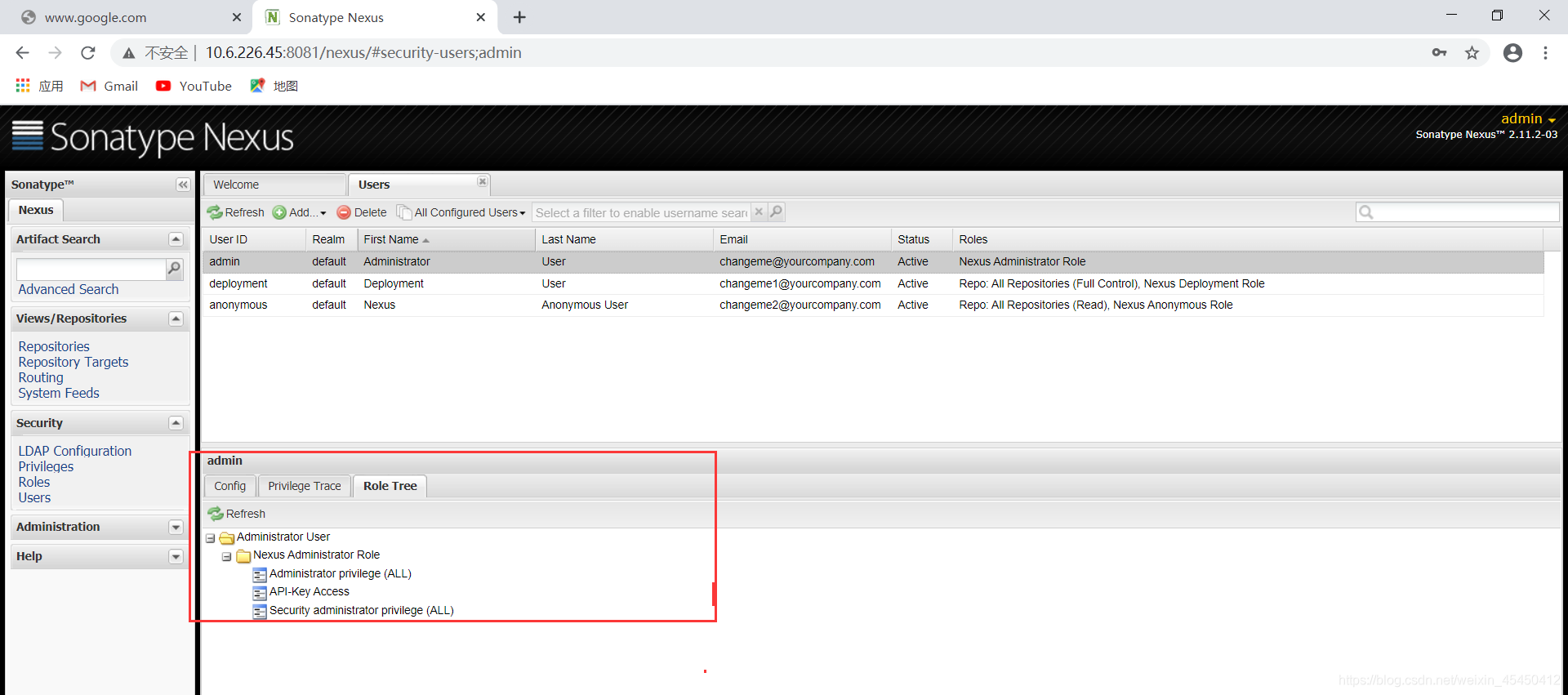Click the Delete user button
The width and height of the screenshot is (1568, 695).
(362, 212)
